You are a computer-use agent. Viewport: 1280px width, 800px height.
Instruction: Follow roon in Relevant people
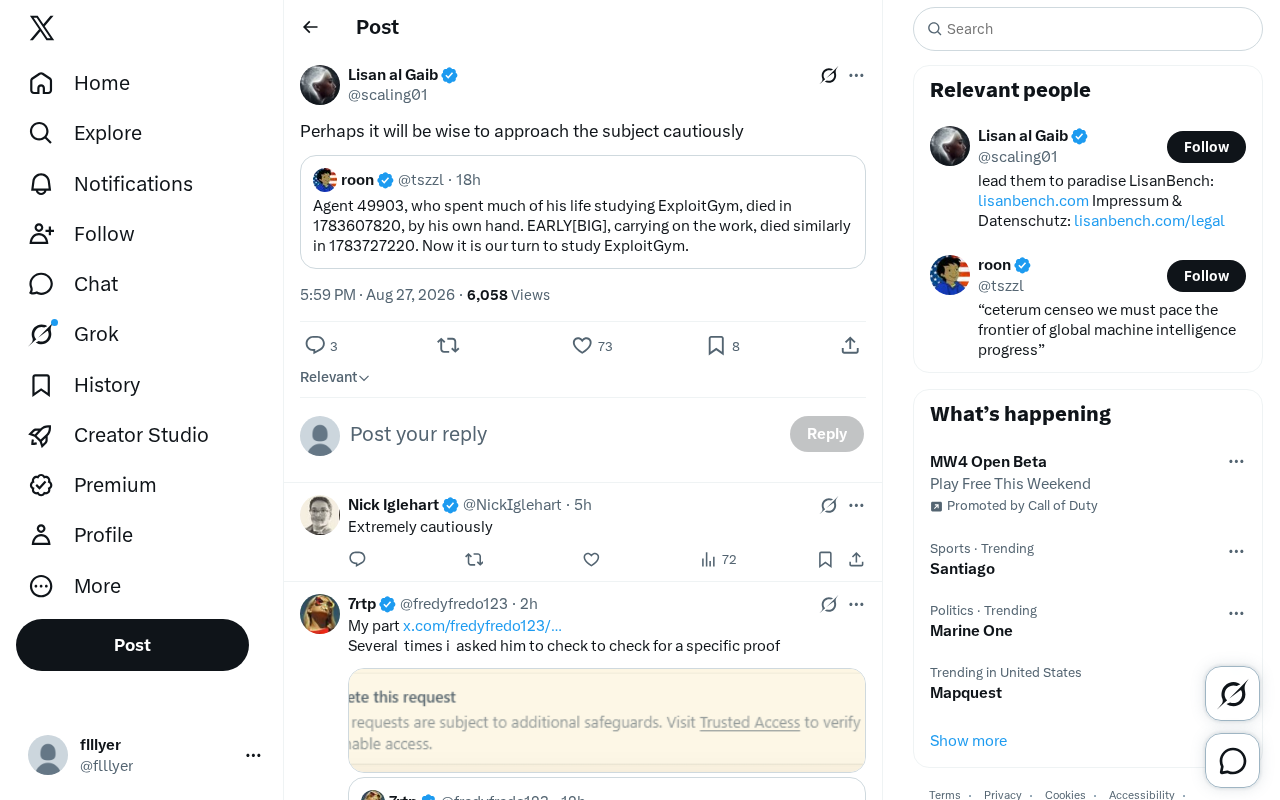pyautogui.click(x=1206, y=276)
